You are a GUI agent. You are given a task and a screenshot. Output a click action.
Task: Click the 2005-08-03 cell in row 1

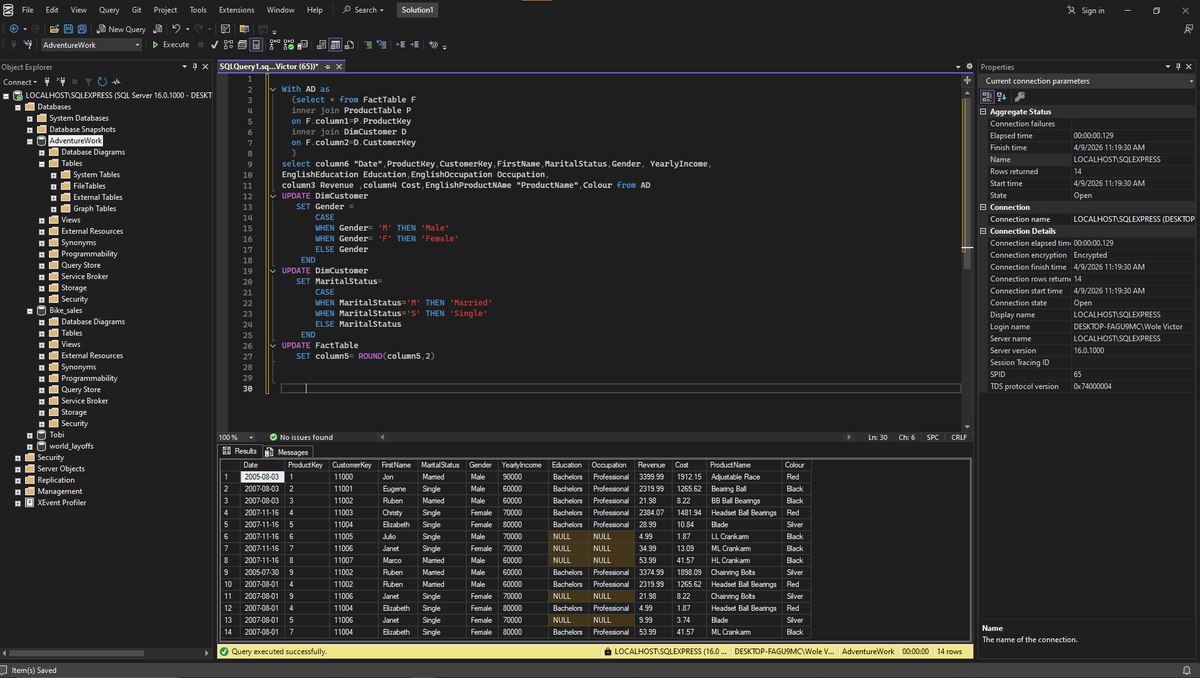pyautogui.click(x=262, y=477)
